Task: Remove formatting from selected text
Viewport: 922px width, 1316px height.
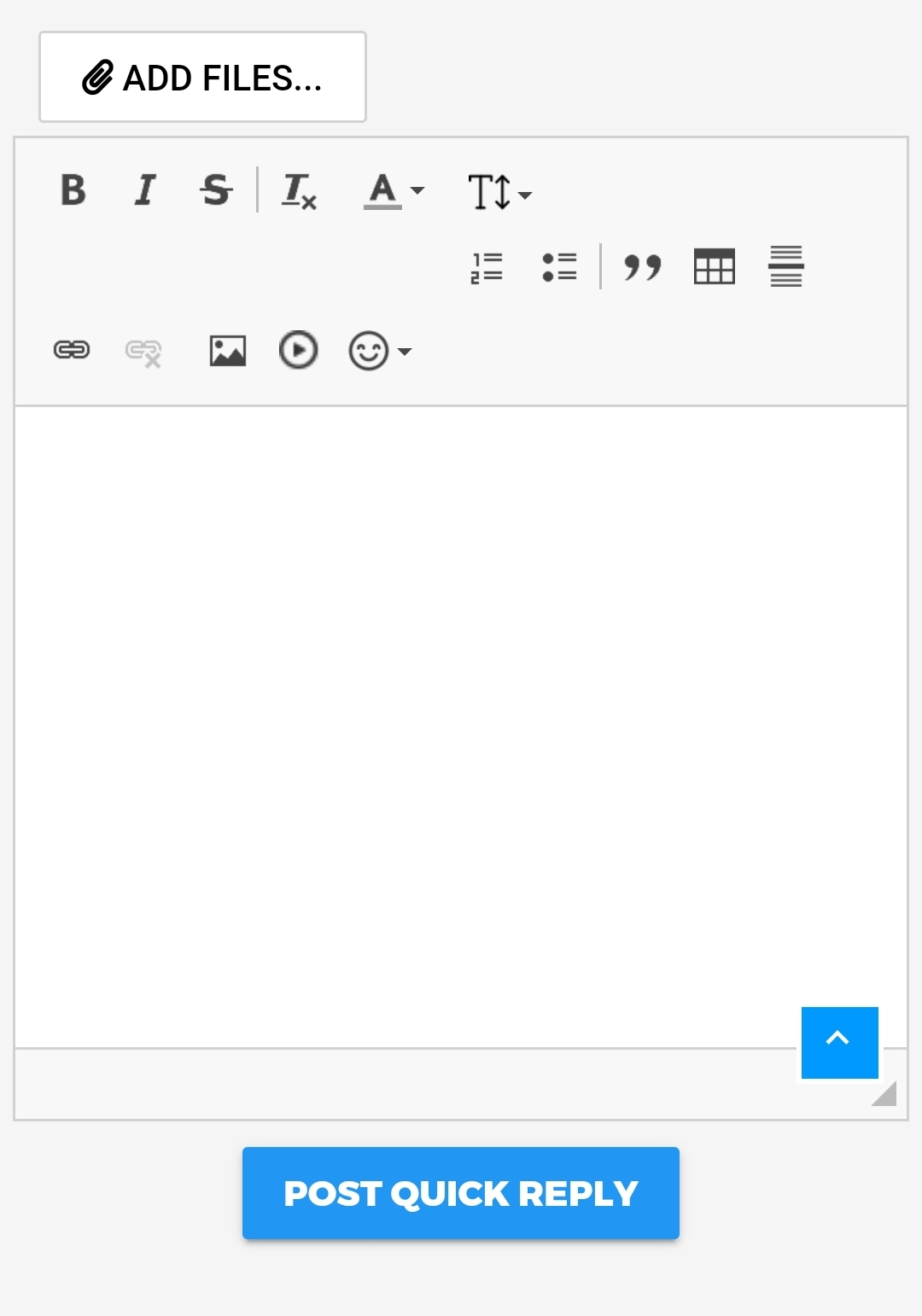Action: 299,189
